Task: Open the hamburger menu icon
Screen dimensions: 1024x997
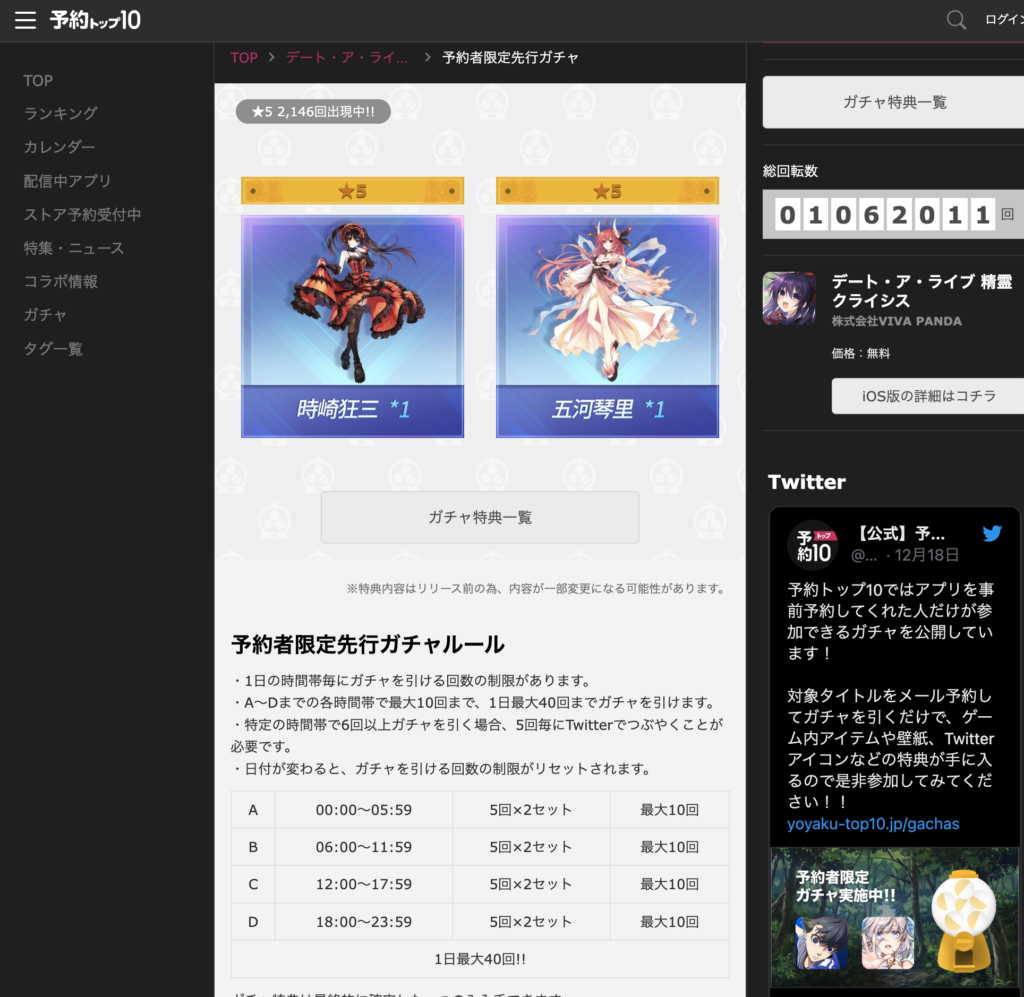Action: coord(25,20)
